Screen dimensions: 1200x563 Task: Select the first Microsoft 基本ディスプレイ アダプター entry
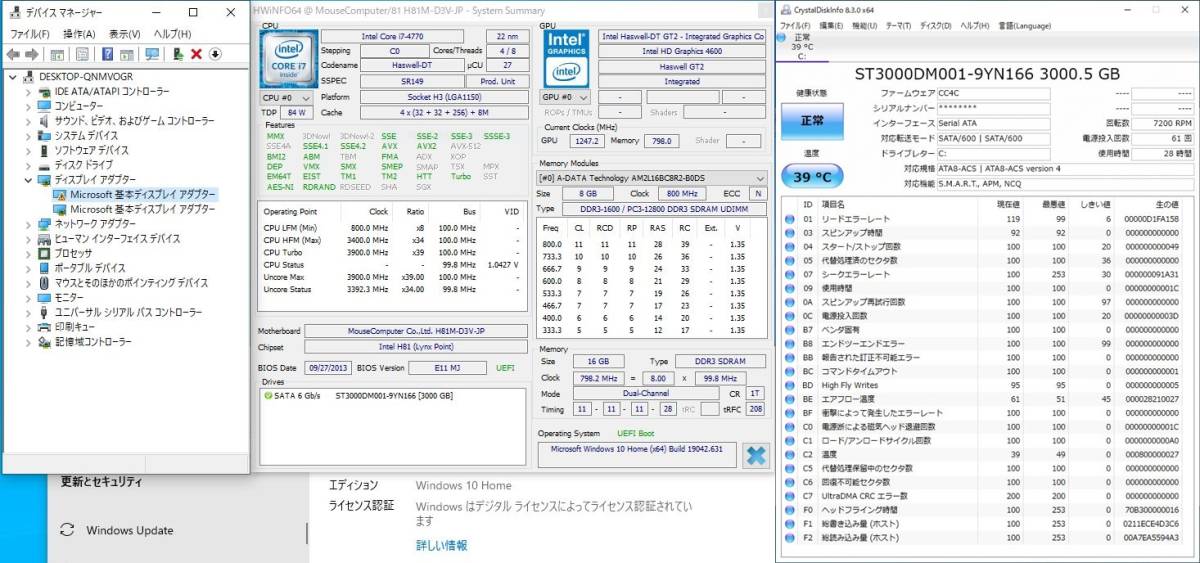coord(133,195)
